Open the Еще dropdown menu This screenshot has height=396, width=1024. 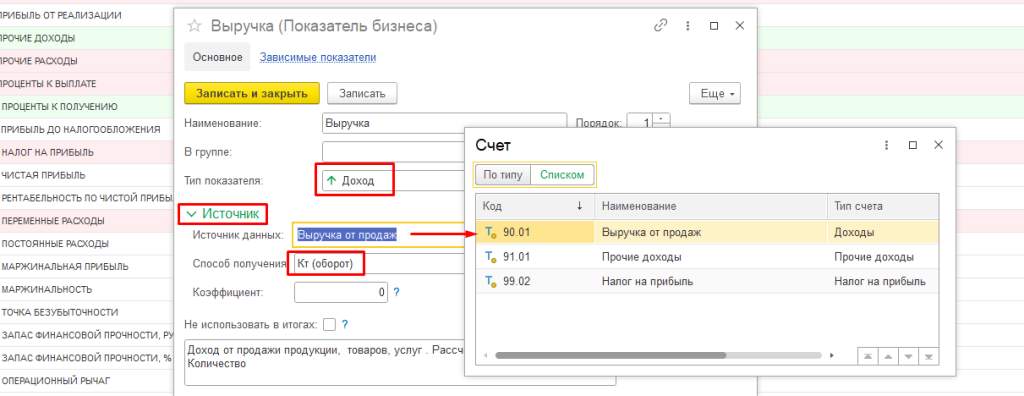point(715,93)
